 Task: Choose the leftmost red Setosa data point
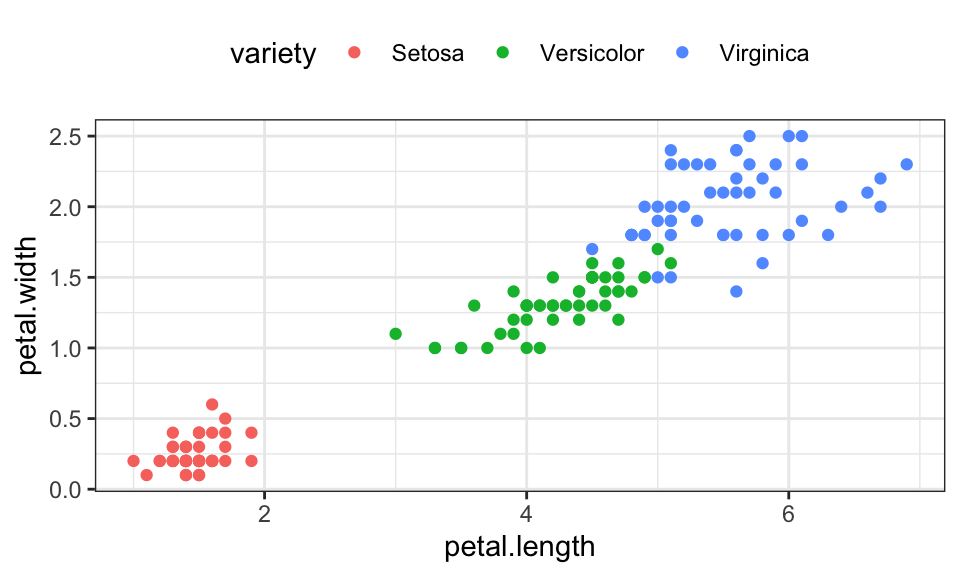coord(133,461)
